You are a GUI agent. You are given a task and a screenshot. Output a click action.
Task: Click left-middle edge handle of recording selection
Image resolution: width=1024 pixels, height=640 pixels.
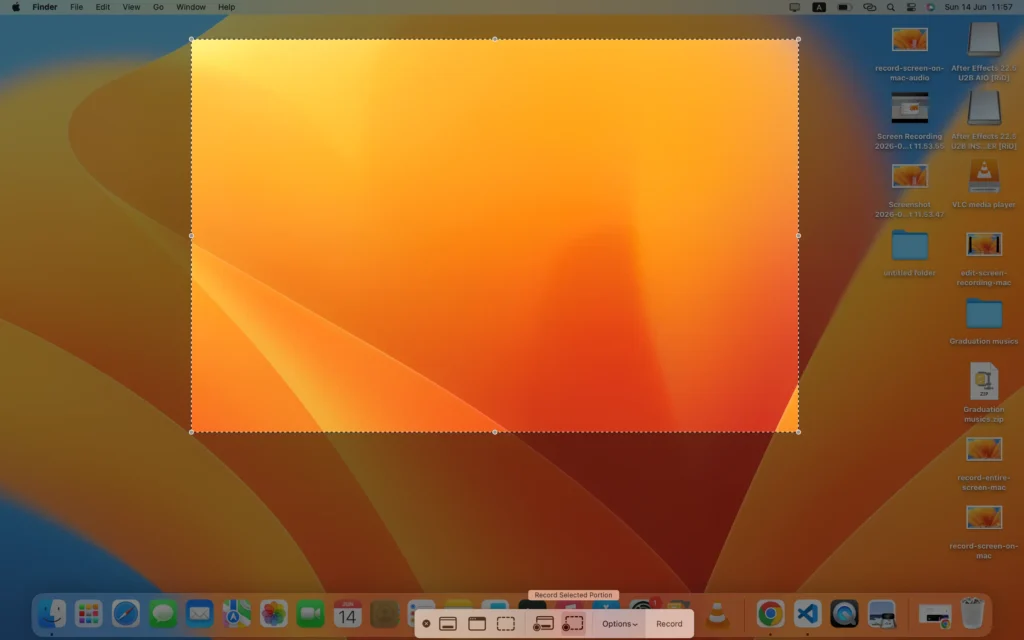(191, 236)
